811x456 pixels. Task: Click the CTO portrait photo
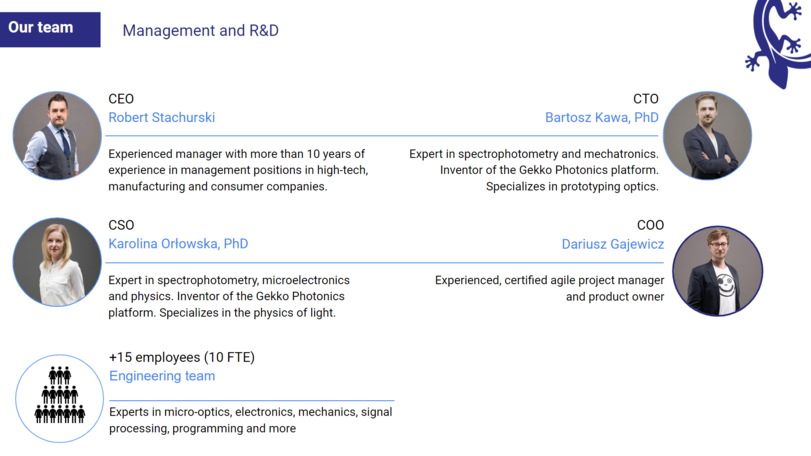(x=707, y=135)
